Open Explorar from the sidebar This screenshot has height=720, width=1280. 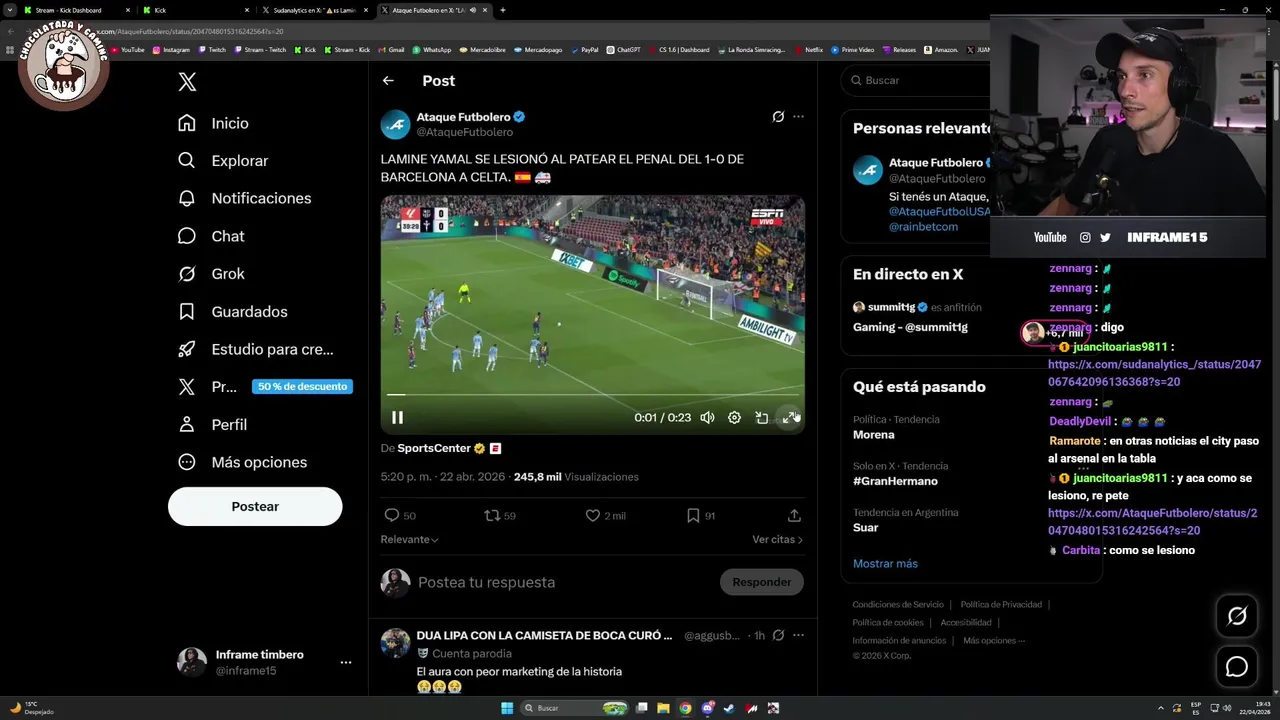click(x=223, y=161)
